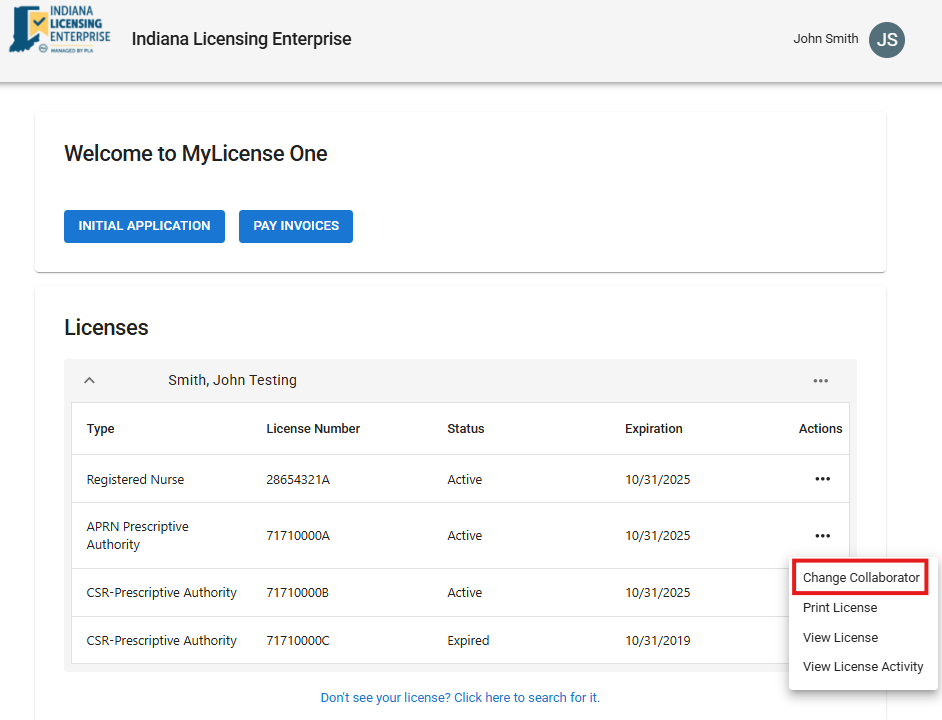Click the Expired status for license 71710000C
942x720 pixels.
[468, 641]
